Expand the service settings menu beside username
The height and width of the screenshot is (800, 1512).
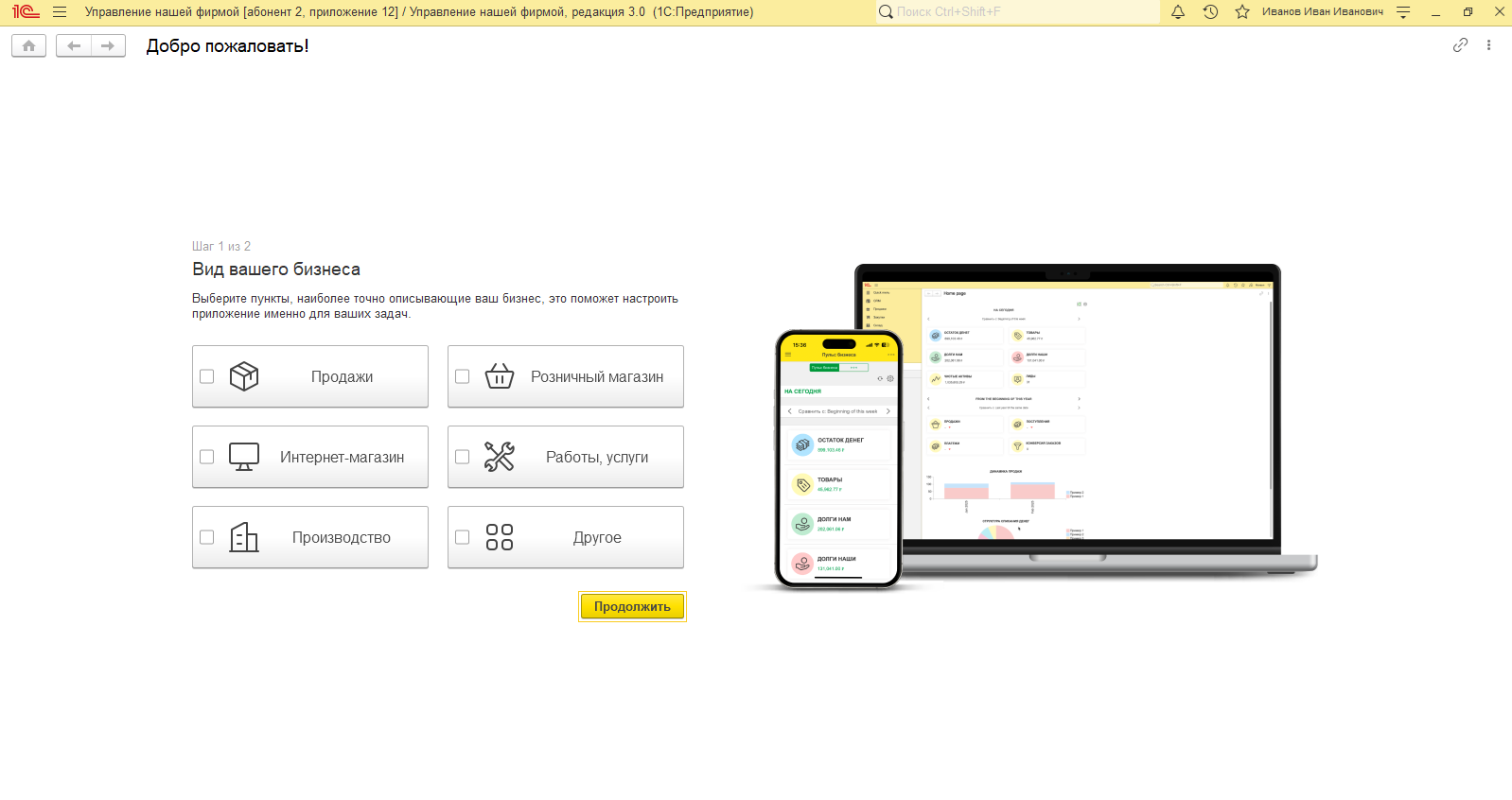pyautogui.click(x=1403, y=12)
